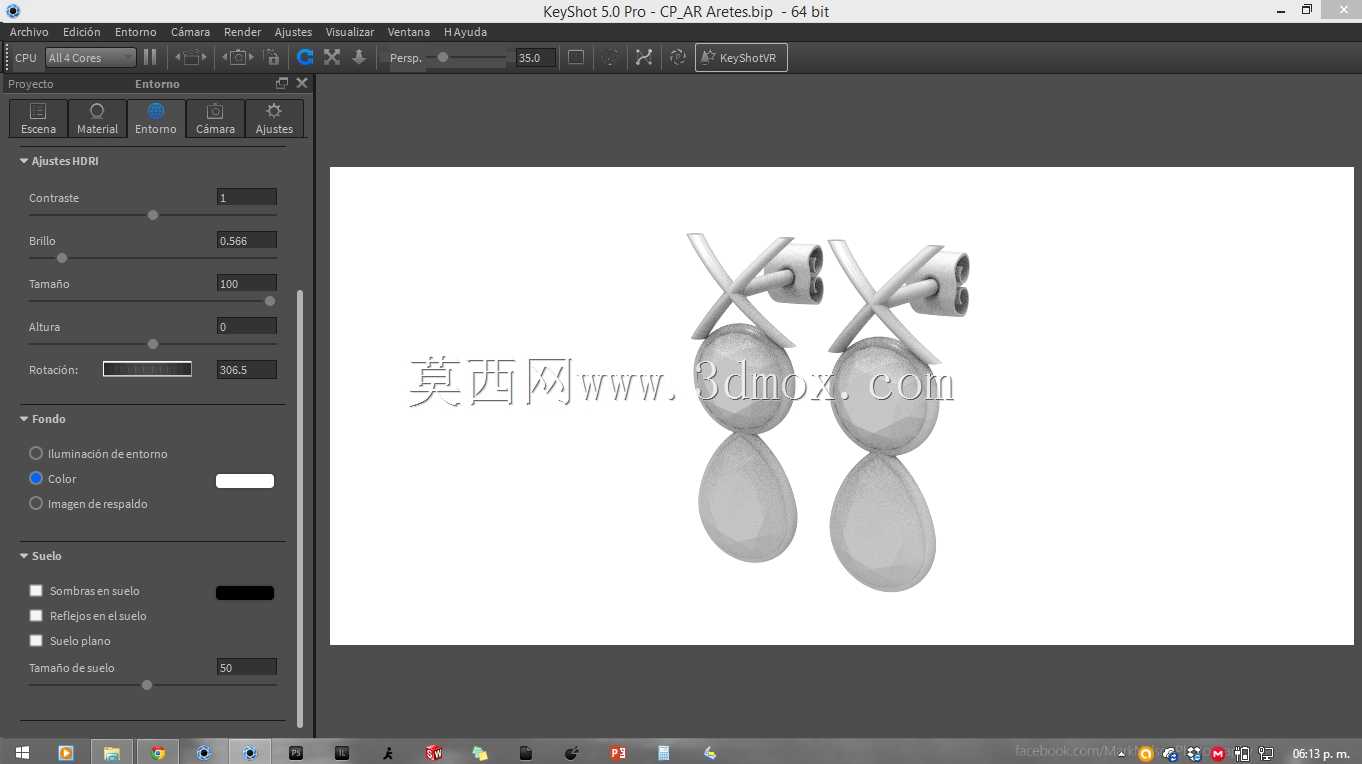Screen dimensions: 1362x764
Task: Open the Visualizar menu
Action: (x=350, y=32)
